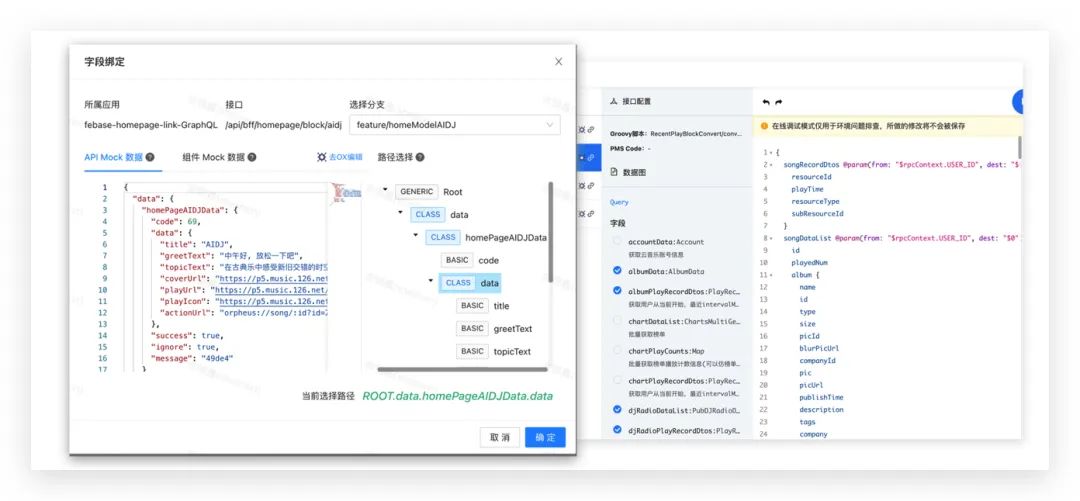Open the 选择分支 feature/homeModelAIDJ dropdown

click(455, 125)
